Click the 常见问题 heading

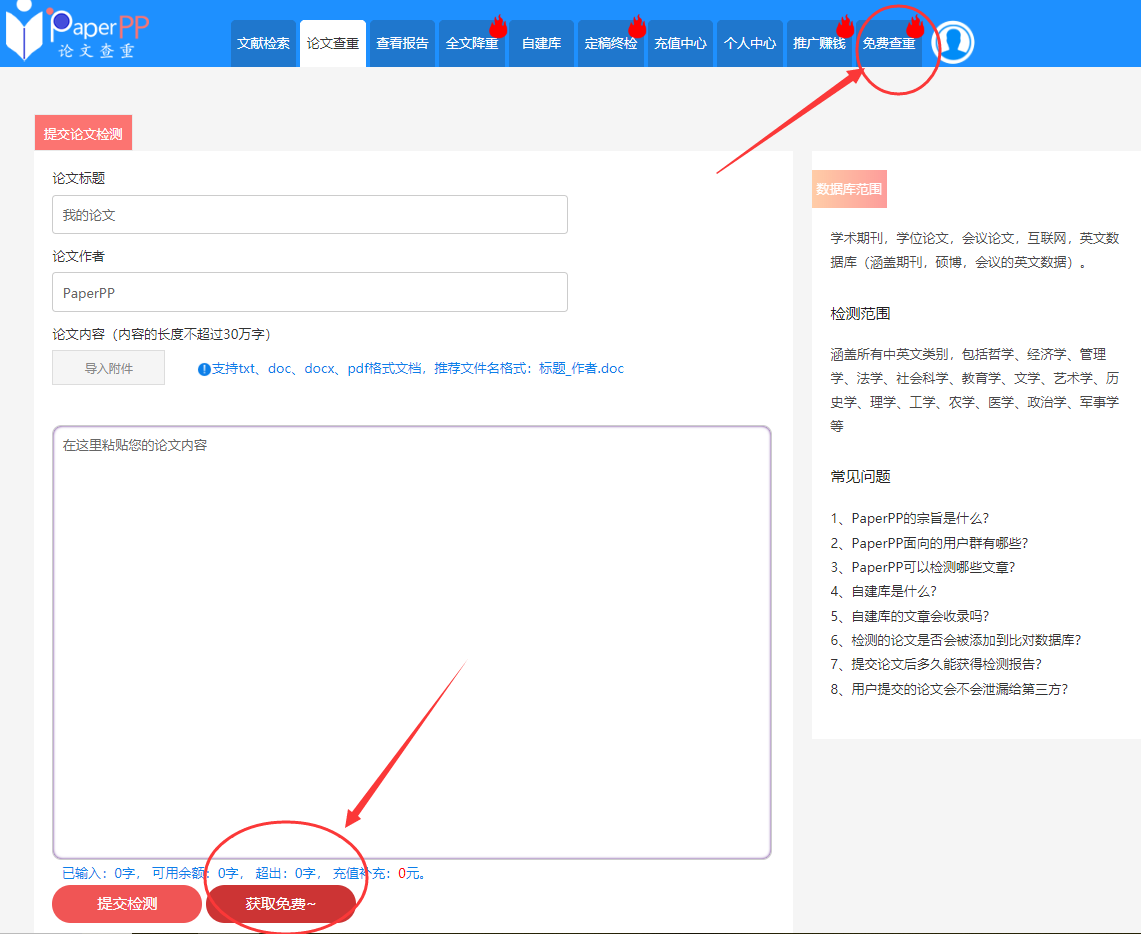tap(861, 476)
